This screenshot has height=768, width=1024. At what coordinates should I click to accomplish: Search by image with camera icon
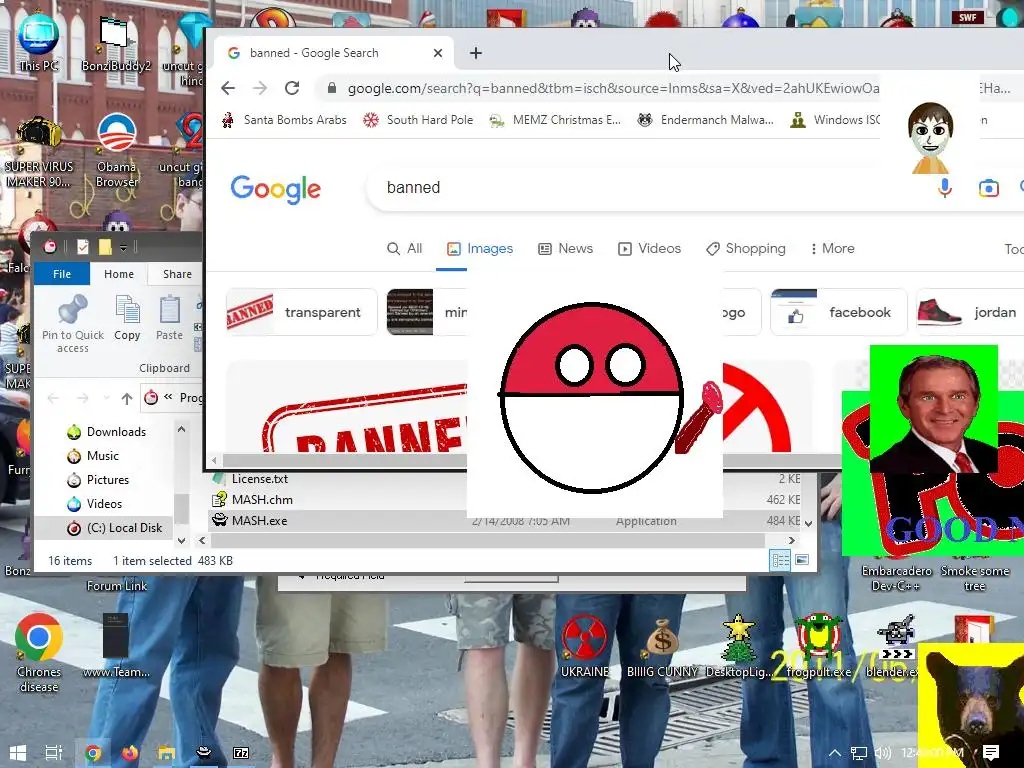989,188
